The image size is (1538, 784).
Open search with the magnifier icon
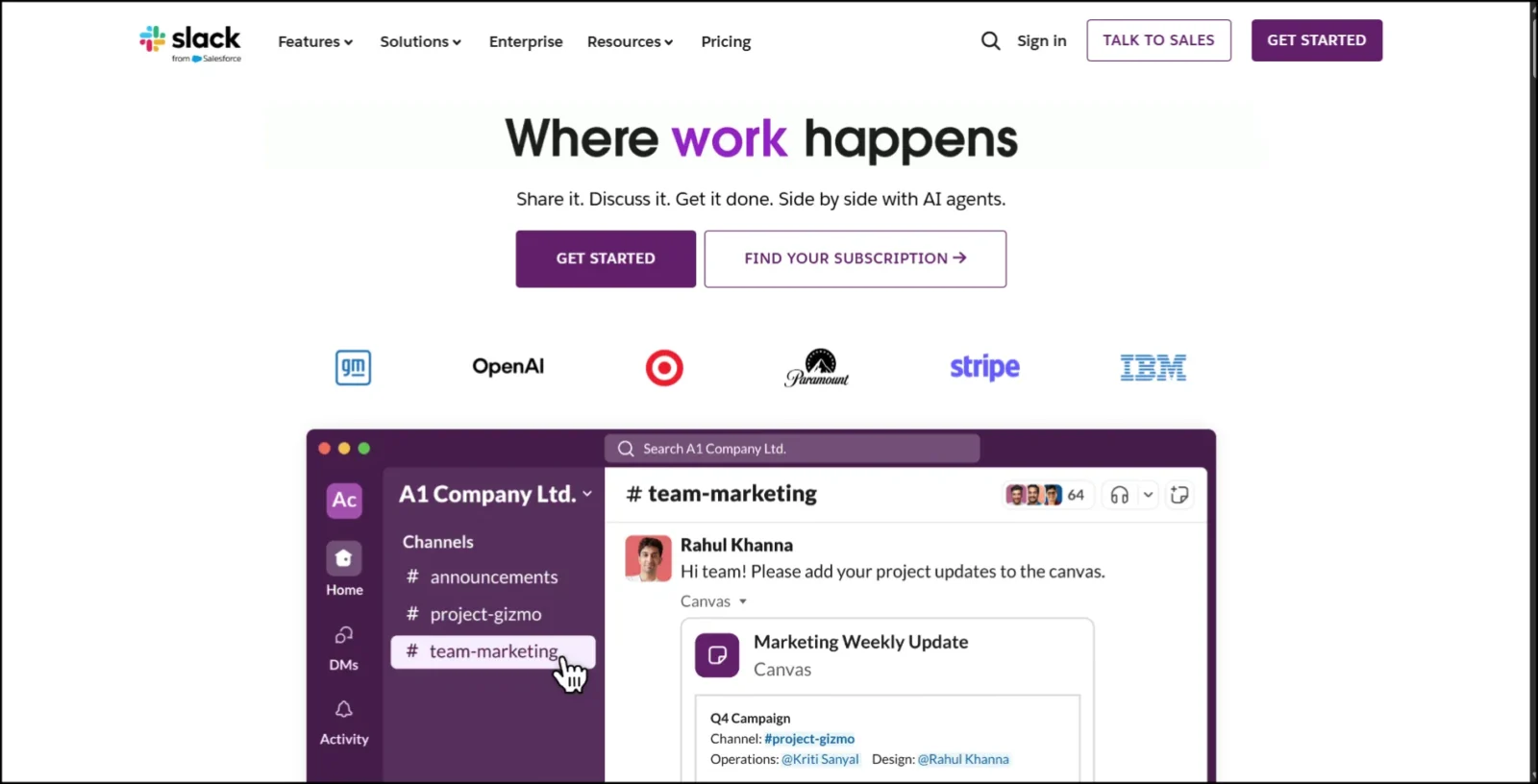990,40
